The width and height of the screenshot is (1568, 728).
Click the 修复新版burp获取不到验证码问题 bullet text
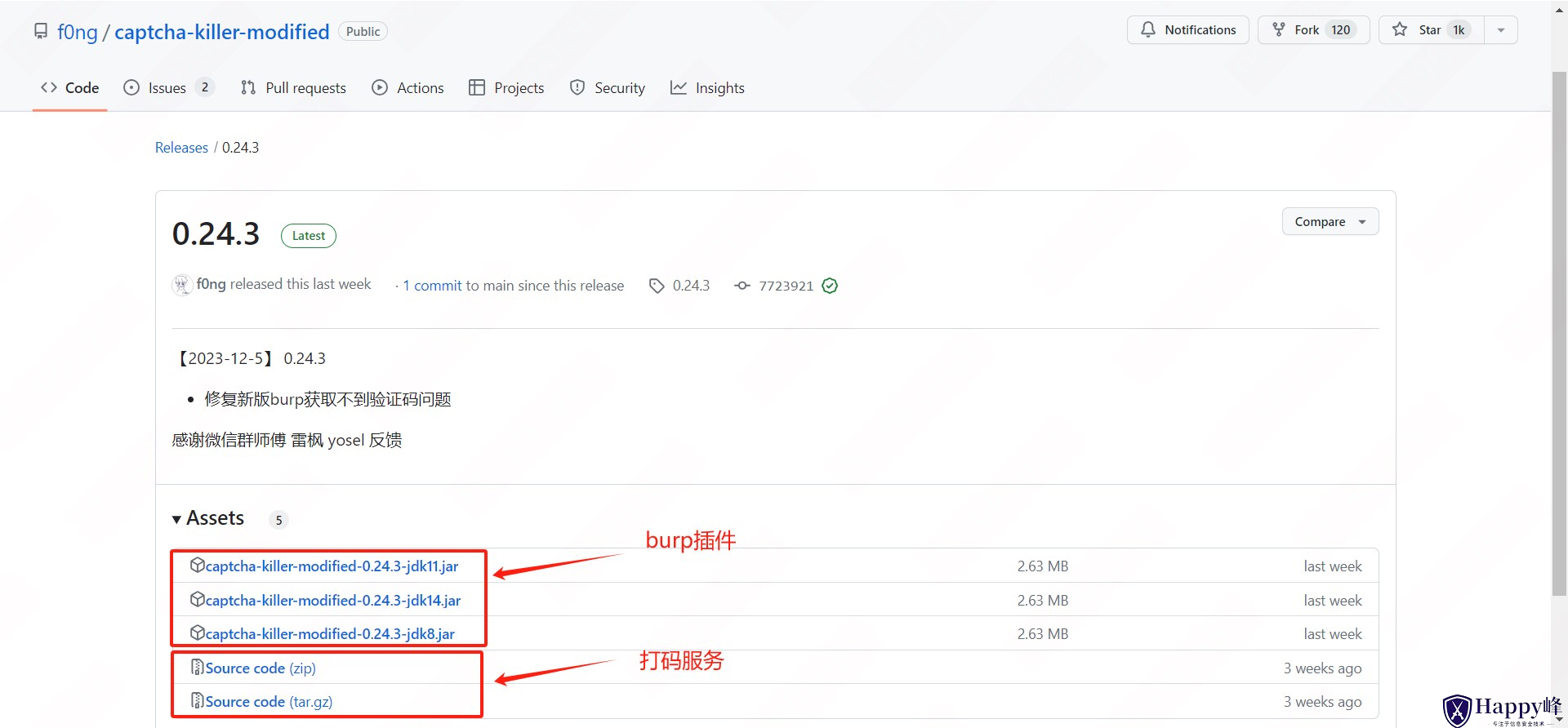click(x=328, y=399)
